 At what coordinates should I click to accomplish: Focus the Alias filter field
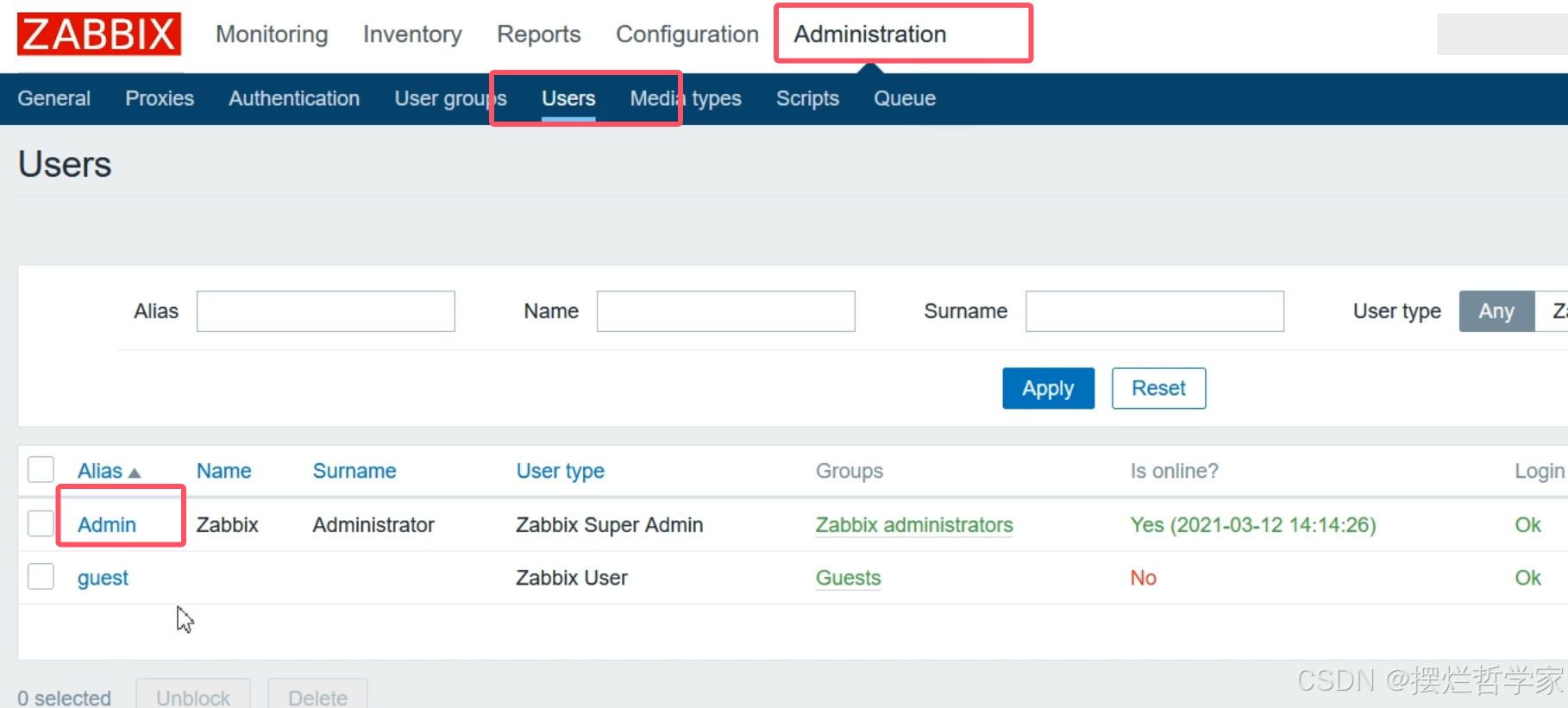[326, 311]
